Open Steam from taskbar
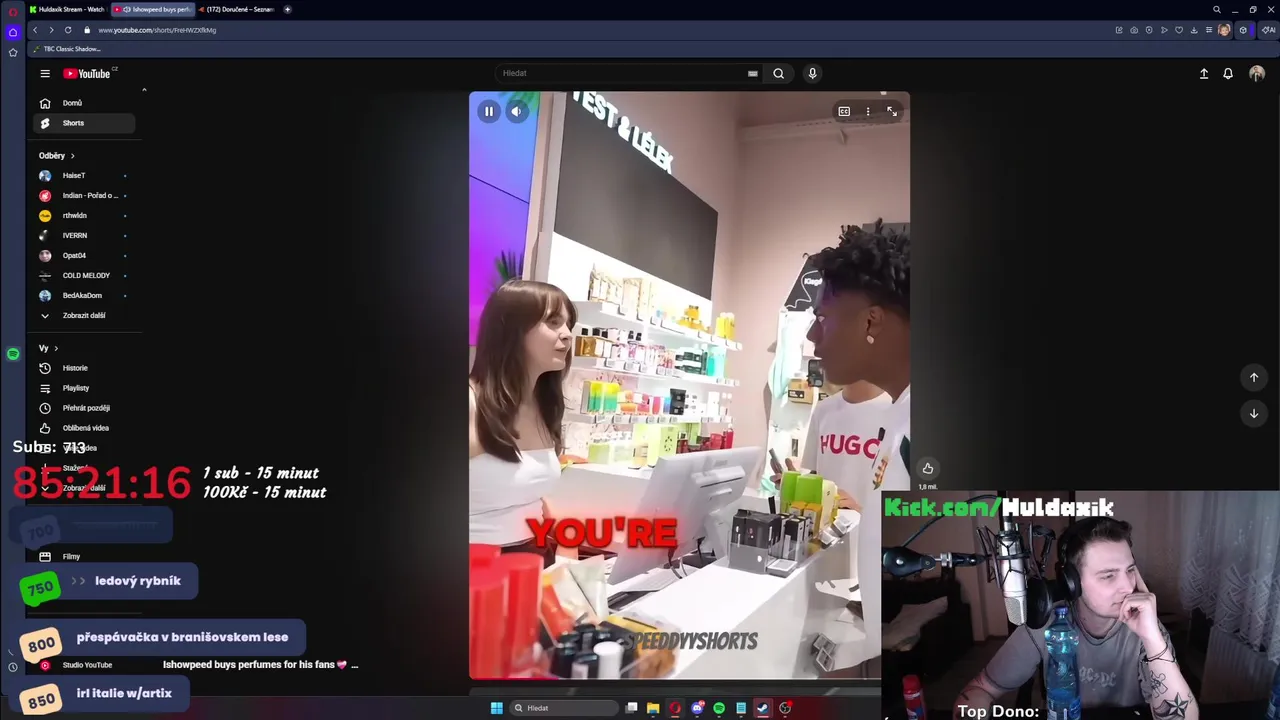 (762, 708)
